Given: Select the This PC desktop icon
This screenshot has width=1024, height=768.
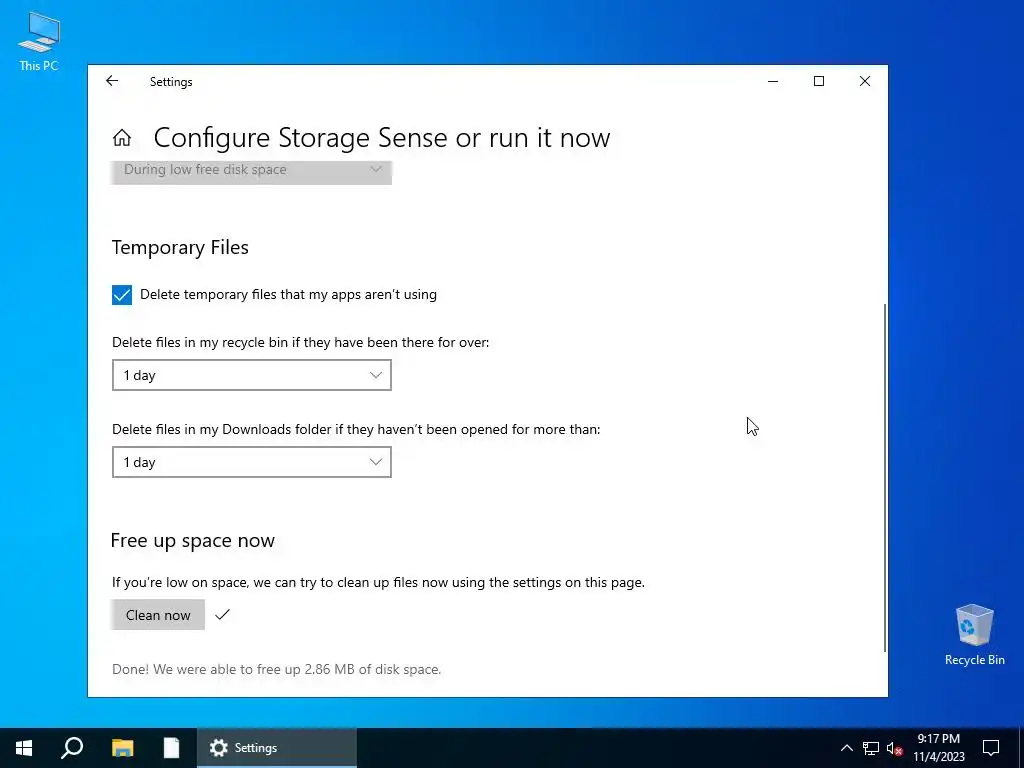Looking at the screenshot, I should pyautogui.click(x=39, y=42).
